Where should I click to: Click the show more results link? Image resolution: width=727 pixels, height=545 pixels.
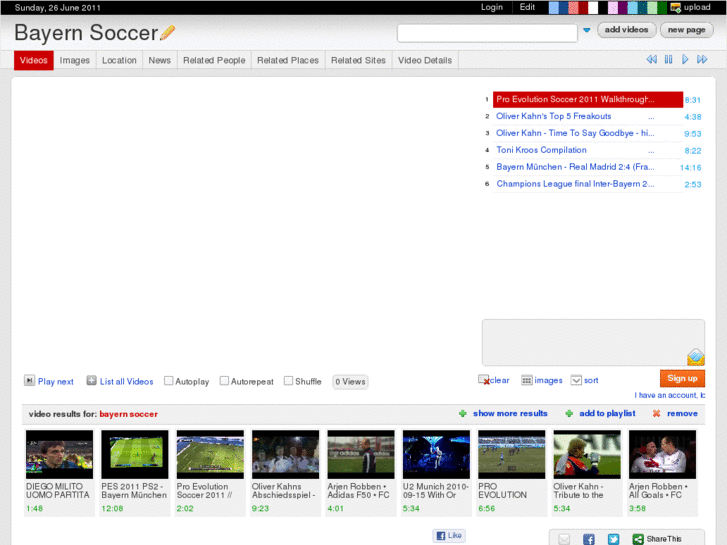tap(510, 413)
